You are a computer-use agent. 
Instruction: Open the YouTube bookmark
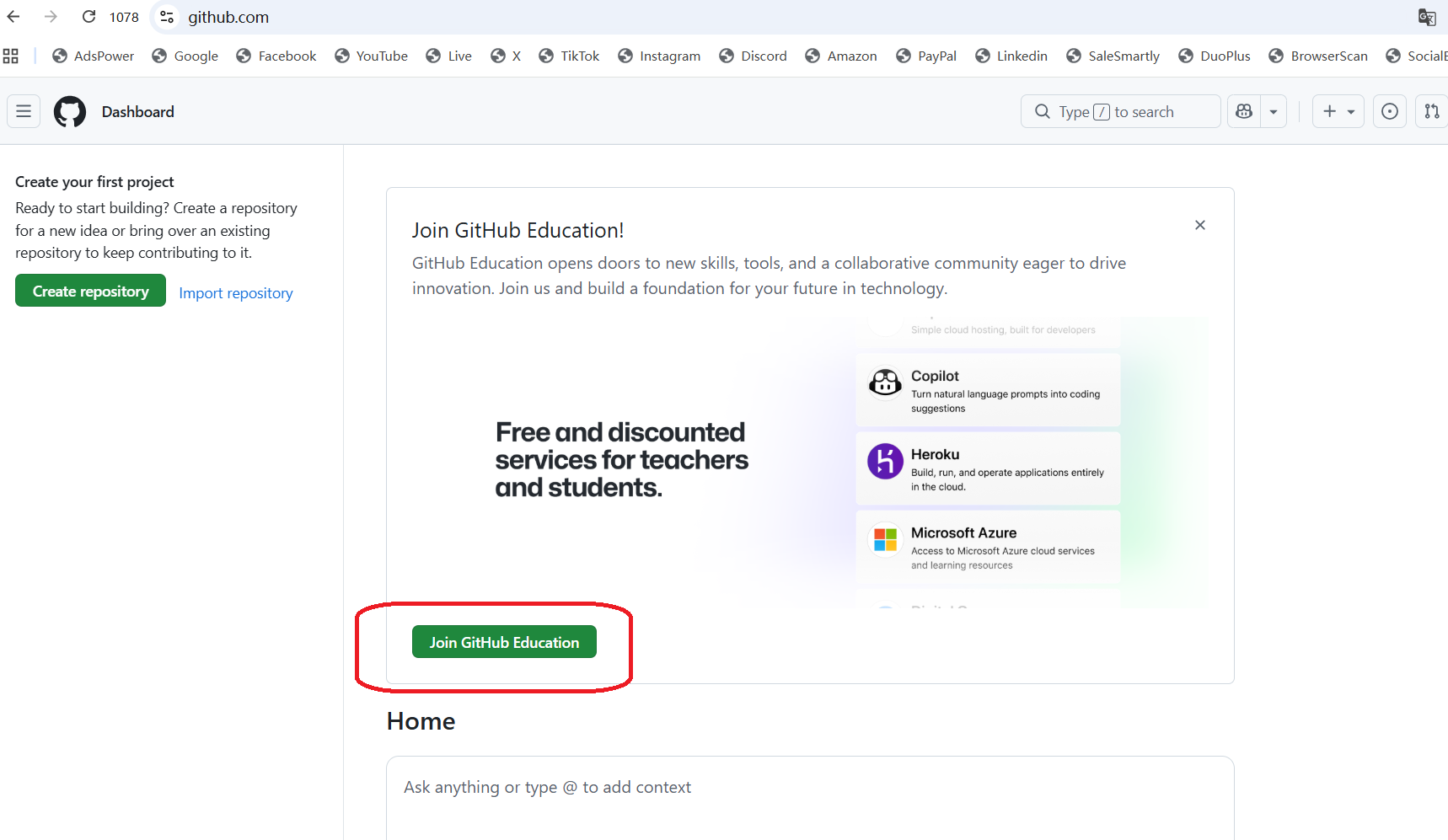point(371,56)
